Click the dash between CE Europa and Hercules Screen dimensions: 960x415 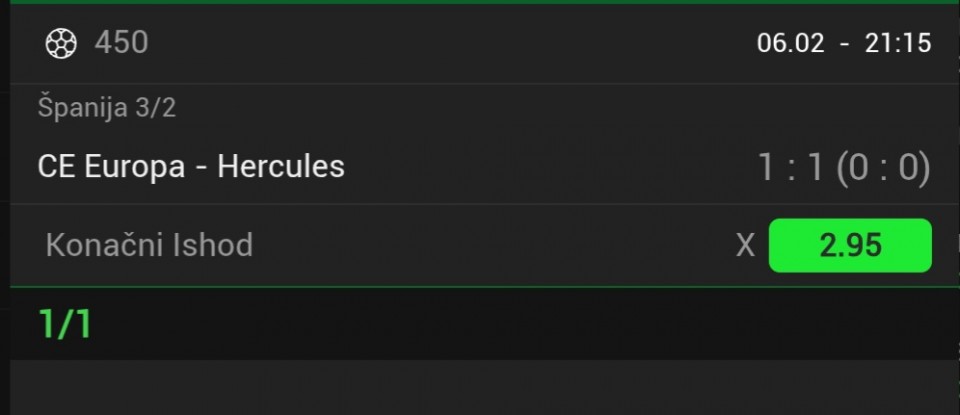(x=200, y=166)
